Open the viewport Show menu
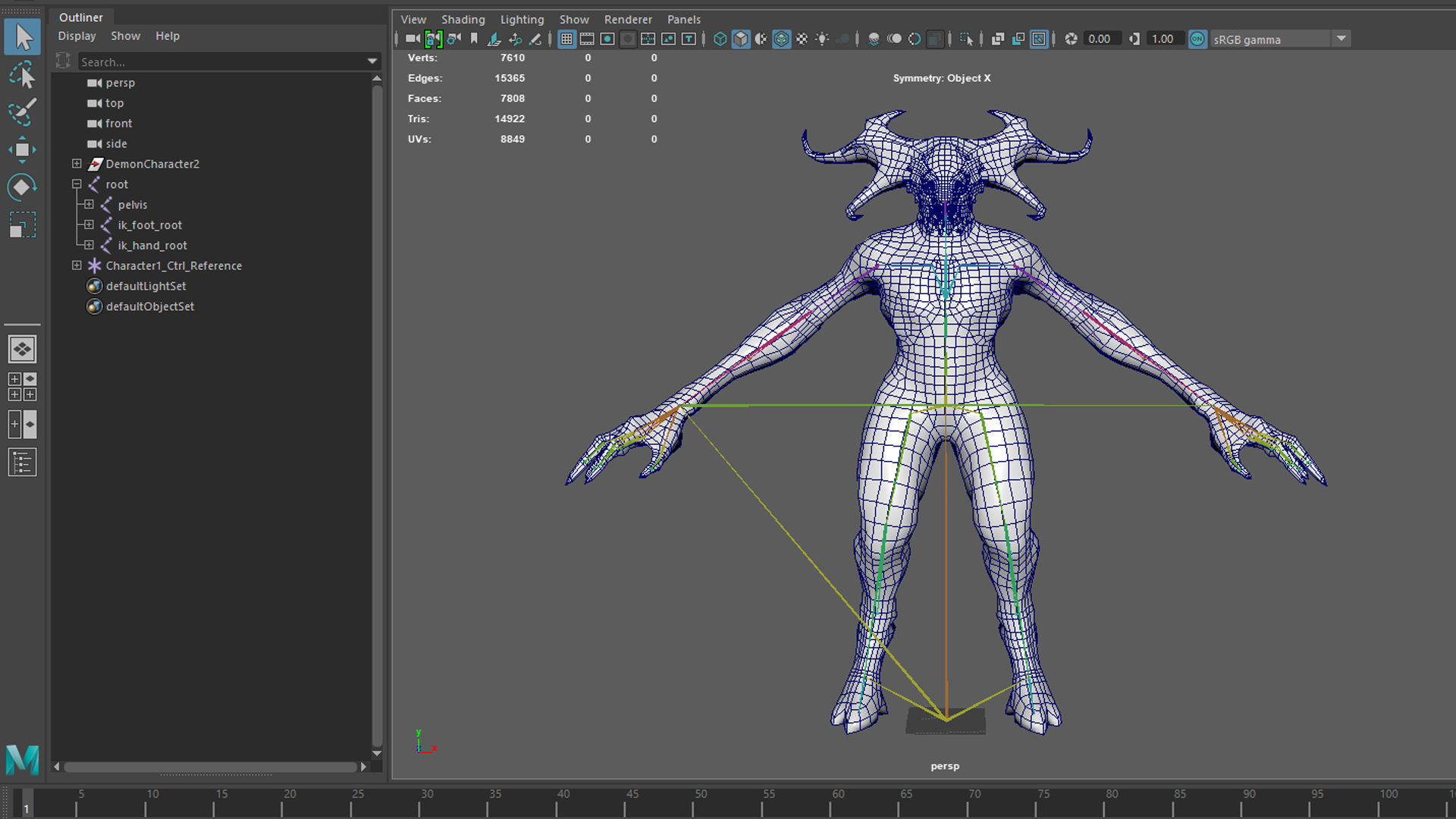Image resolution: width=1456 pixels, height=819 pixels. [x=574, y=19]
